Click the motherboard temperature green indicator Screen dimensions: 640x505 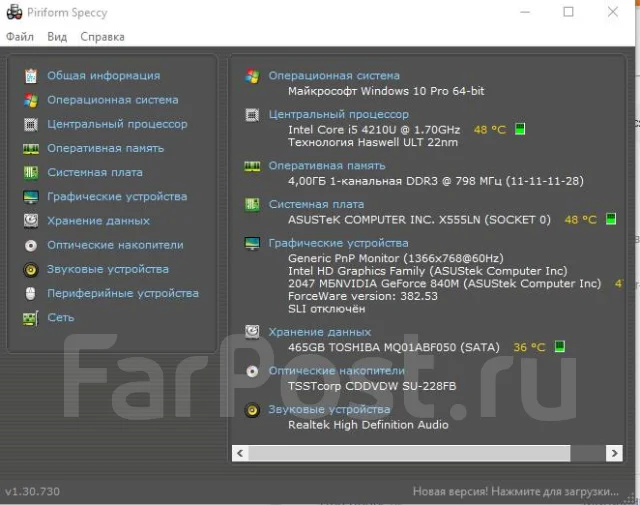tap(611, 219)
